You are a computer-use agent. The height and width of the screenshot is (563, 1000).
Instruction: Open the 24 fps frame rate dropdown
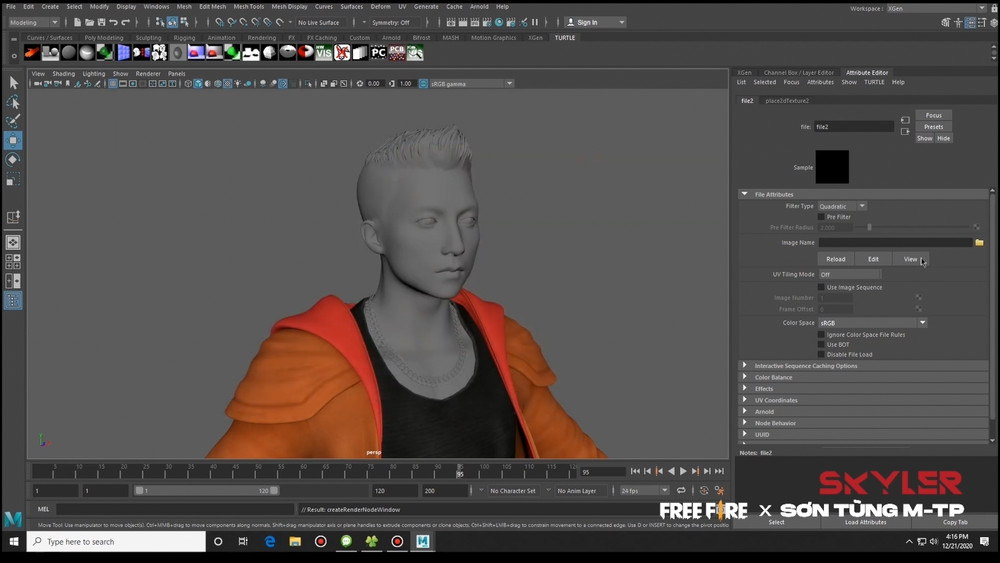click(x=644, y=490)
